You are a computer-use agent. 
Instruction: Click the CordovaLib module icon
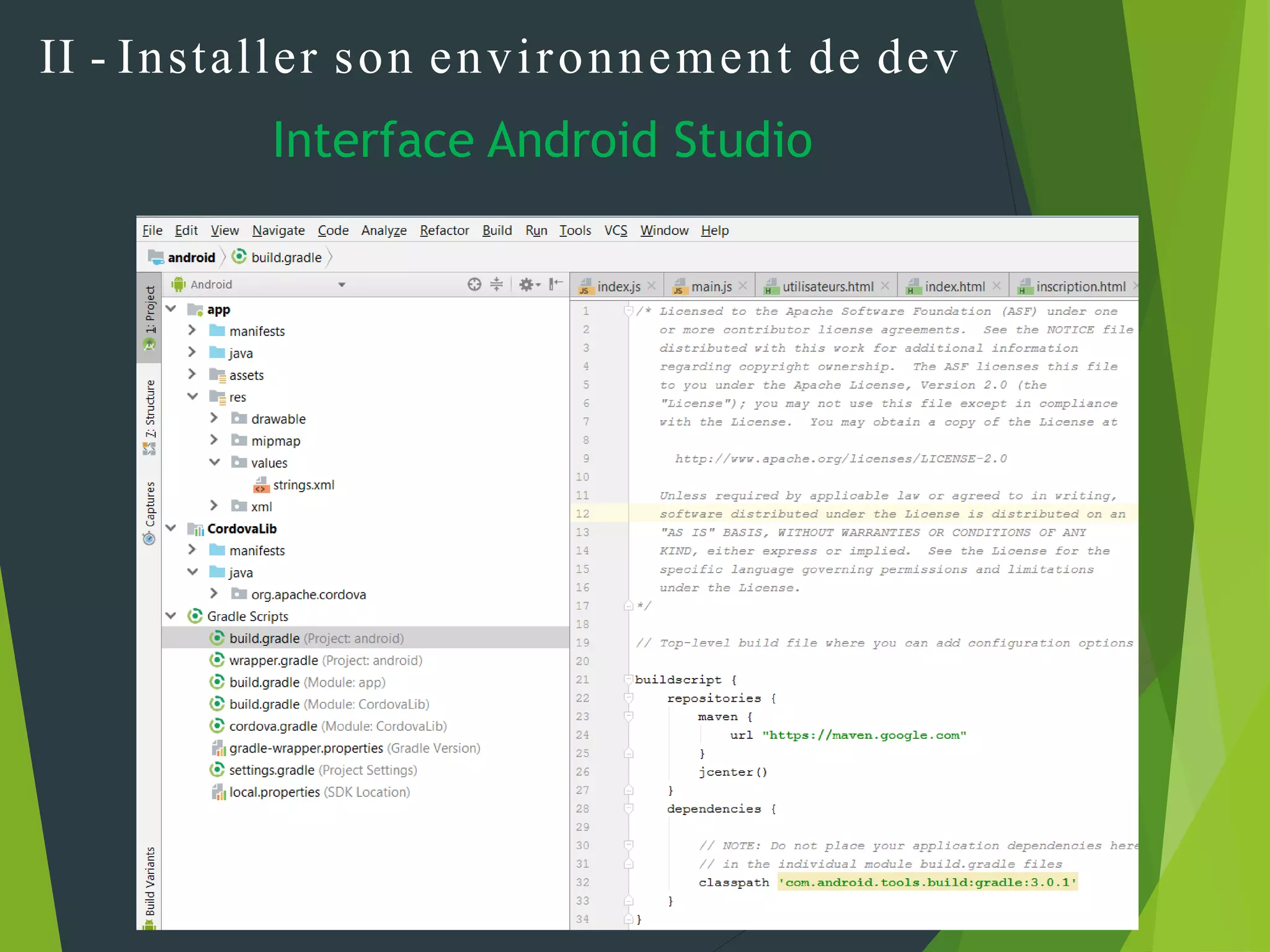click(x=196, y=529)
